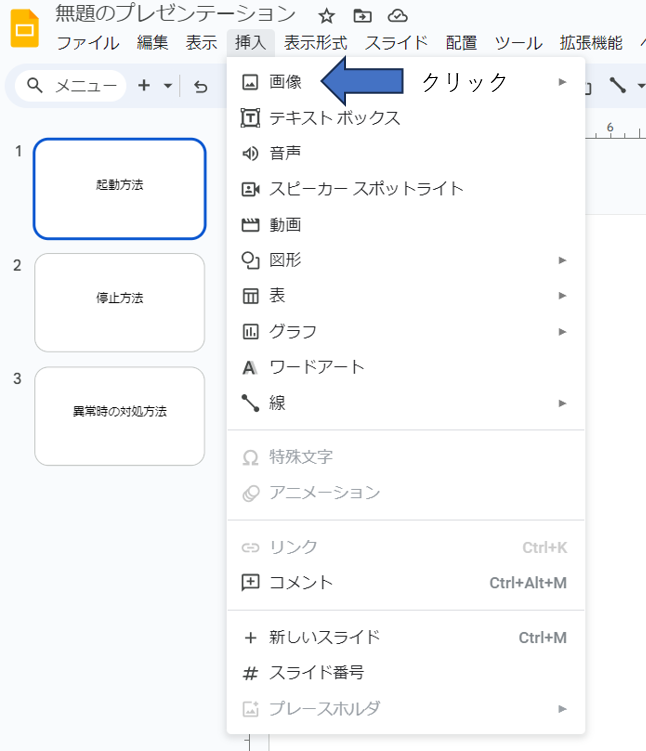The image size is (646, 751).
Task: Click the undo arrow in toolbar
Action: (200, 86)
